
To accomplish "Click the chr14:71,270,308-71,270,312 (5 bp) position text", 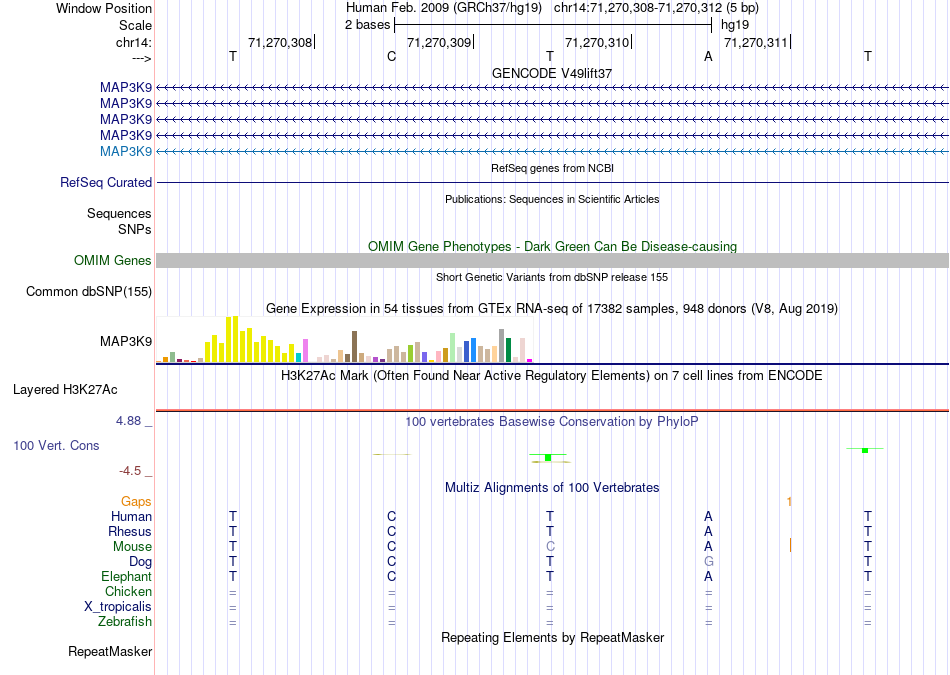I will (656, 8).
